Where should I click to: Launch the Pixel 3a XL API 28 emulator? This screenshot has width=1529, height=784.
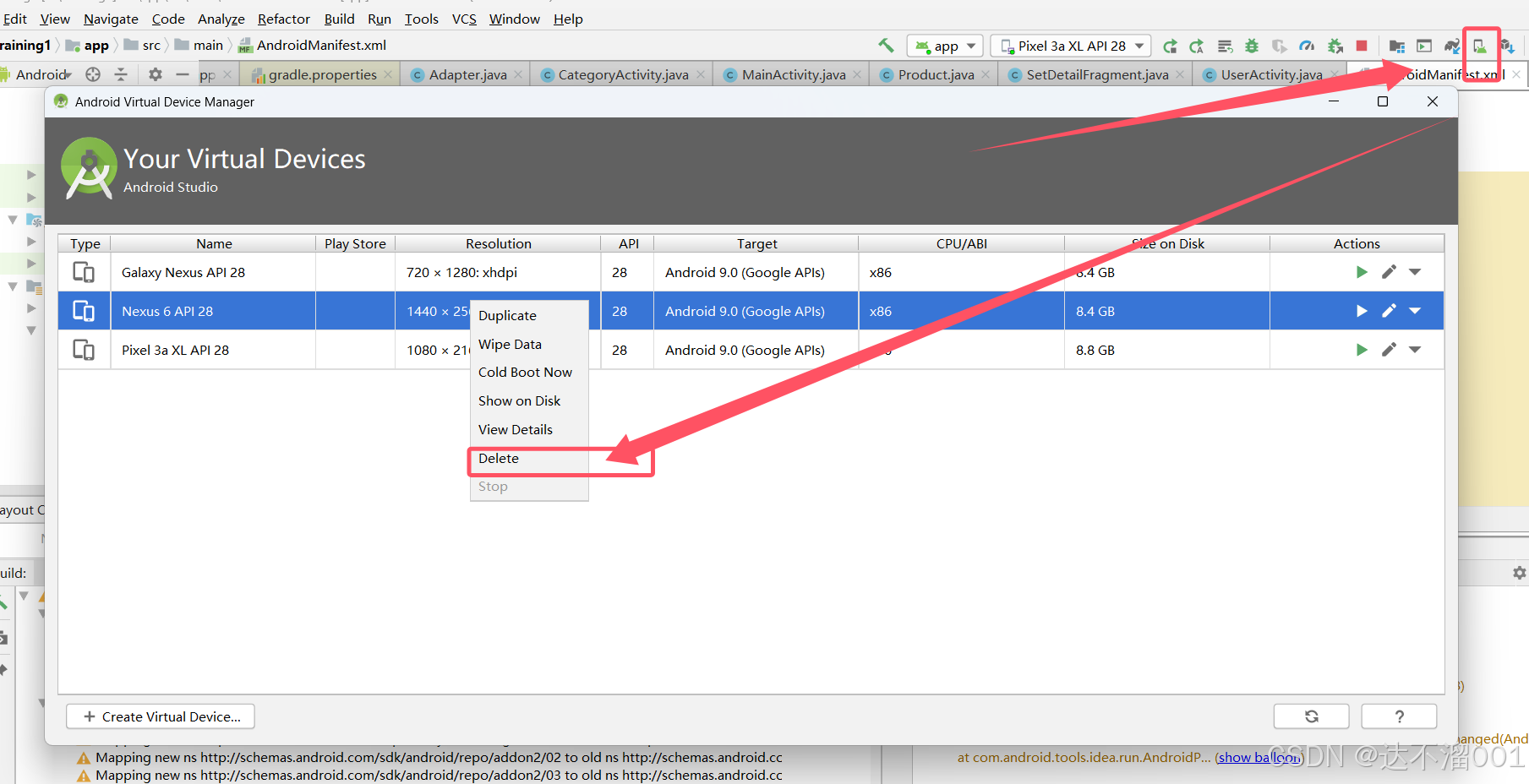1362,350
